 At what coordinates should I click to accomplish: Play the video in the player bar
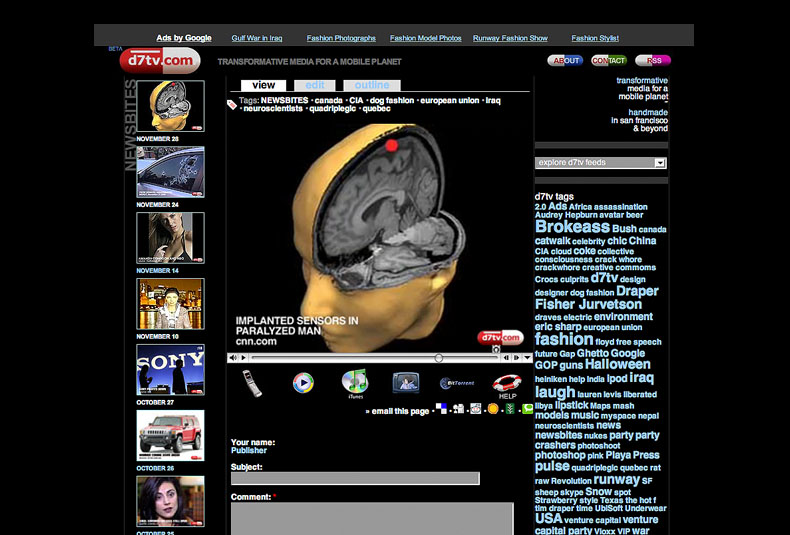coord(244,358)
